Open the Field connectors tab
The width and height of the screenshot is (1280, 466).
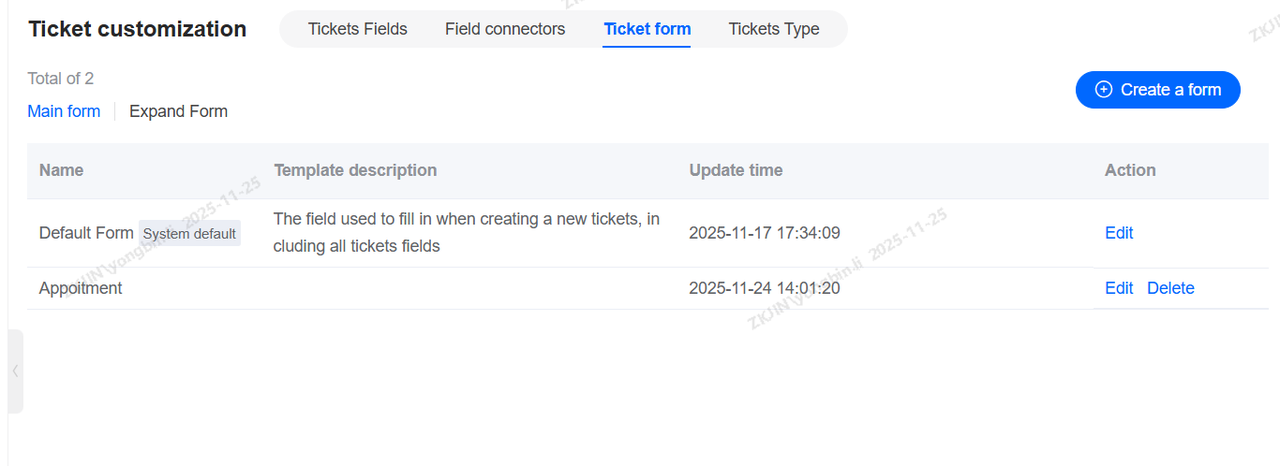coord(505,29)
